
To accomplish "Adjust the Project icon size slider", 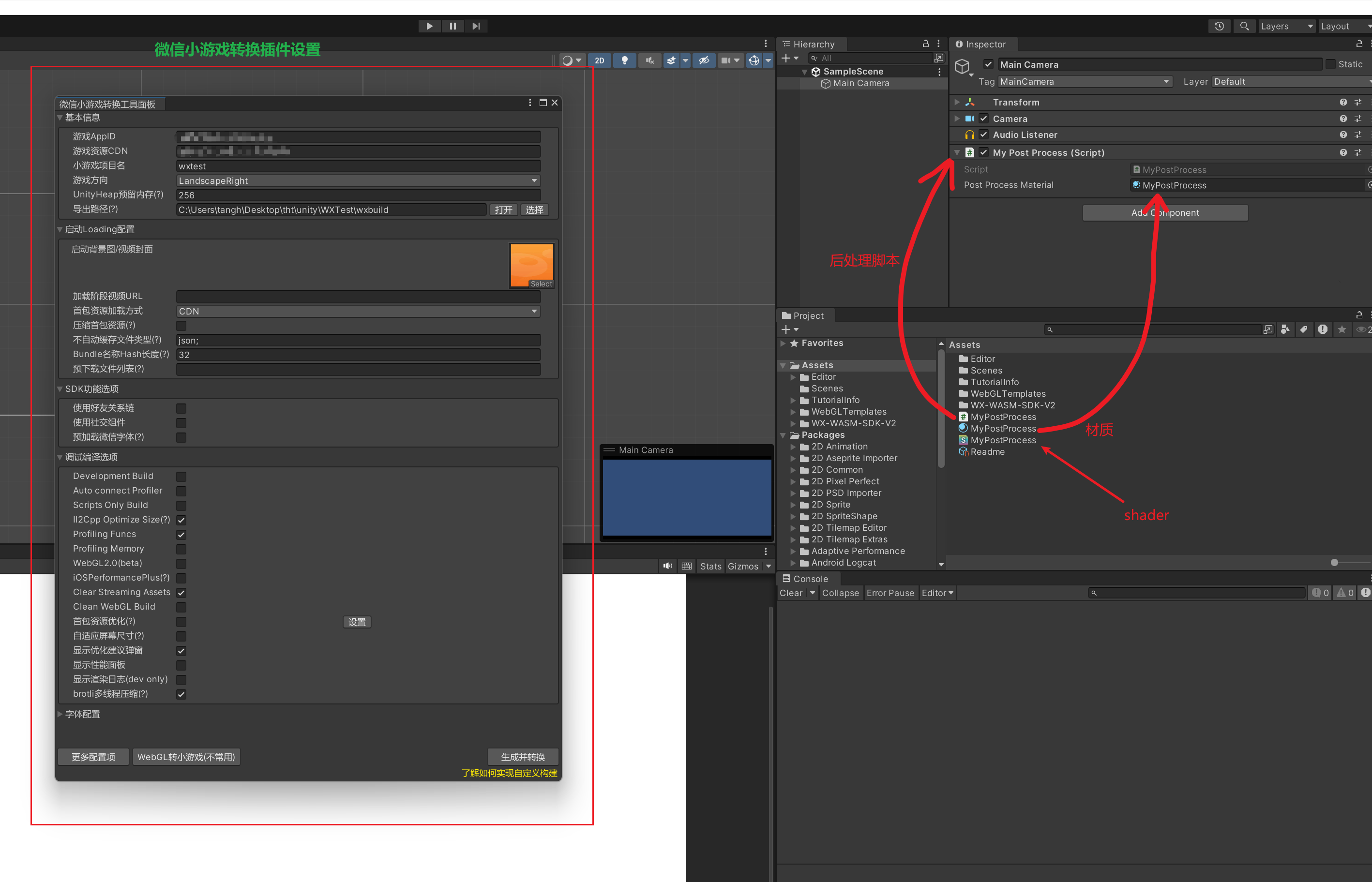I will point(1334,563).
